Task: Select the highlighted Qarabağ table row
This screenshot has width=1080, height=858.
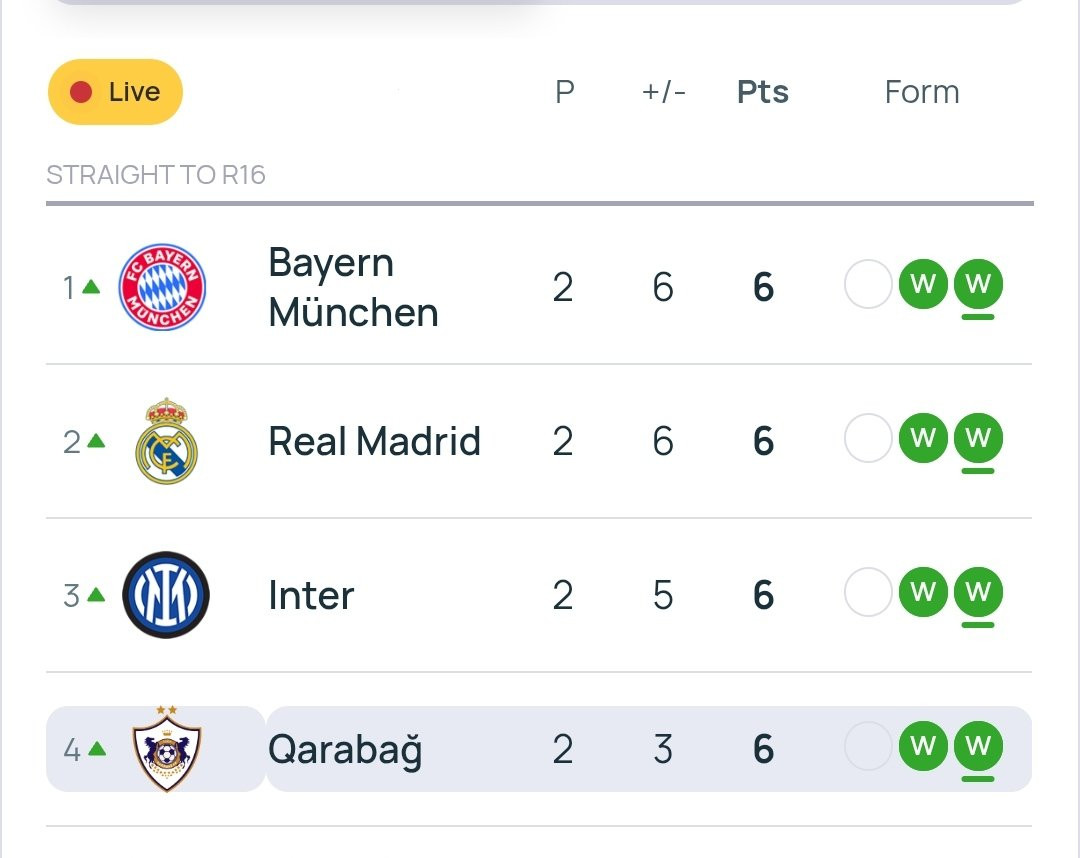Action: pos(539,749)
